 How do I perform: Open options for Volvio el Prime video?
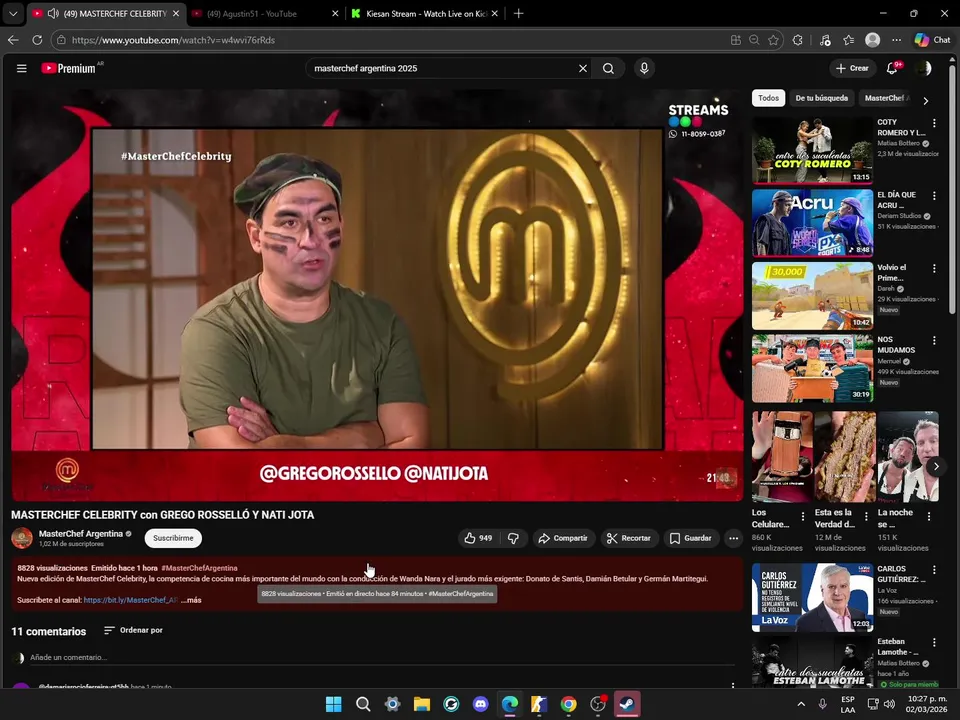pyautogui.click(x=934, y=268)
